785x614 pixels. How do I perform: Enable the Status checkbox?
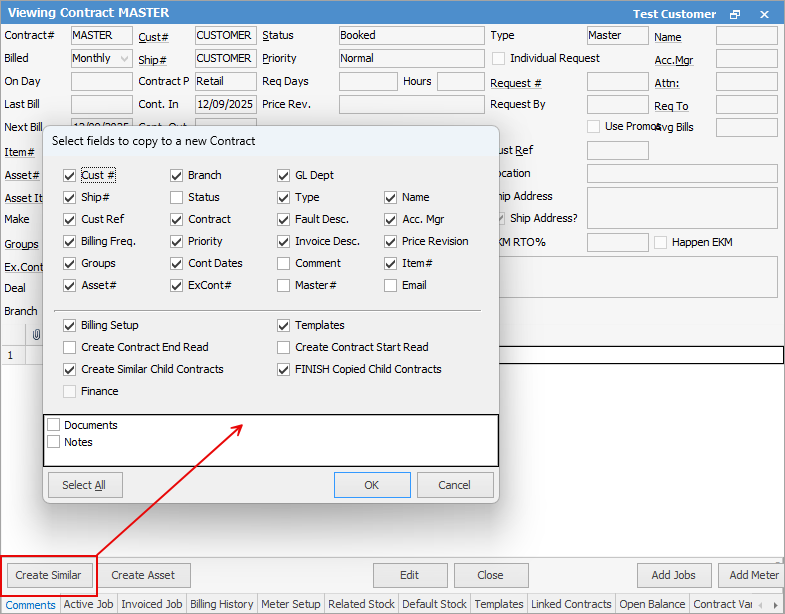point(176,197)
